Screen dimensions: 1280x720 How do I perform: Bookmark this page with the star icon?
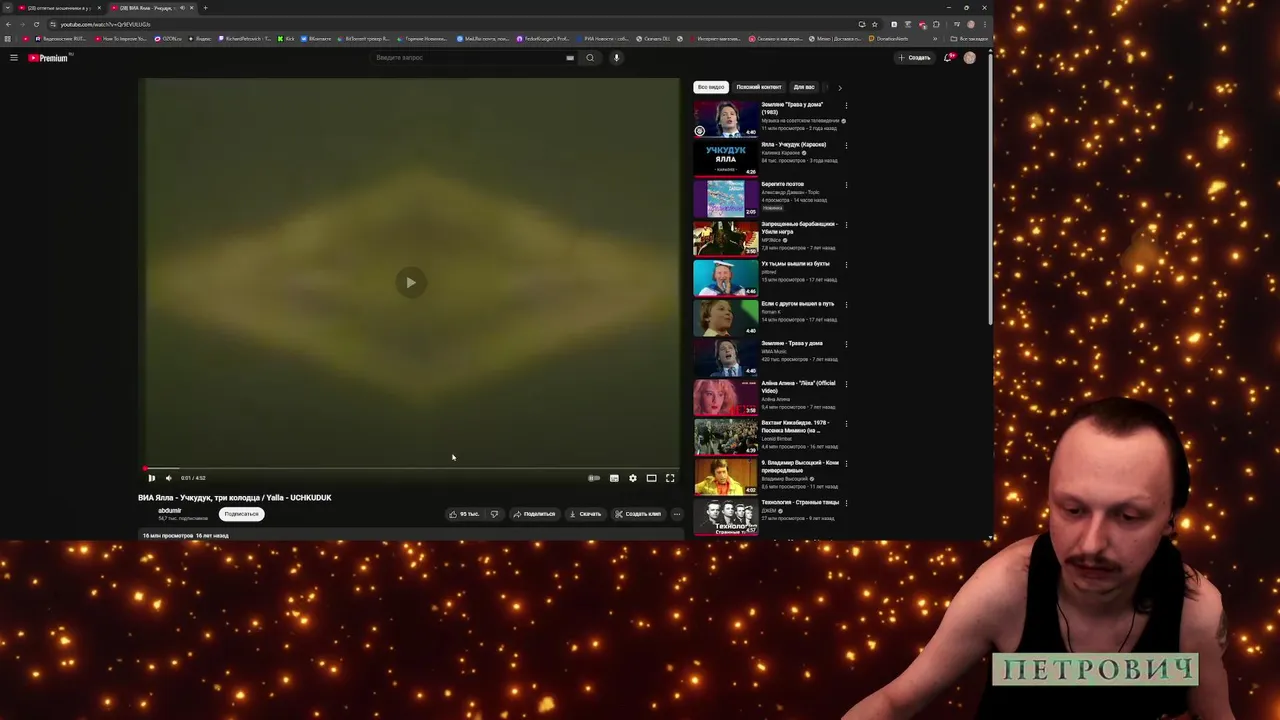tap(875, 24)
